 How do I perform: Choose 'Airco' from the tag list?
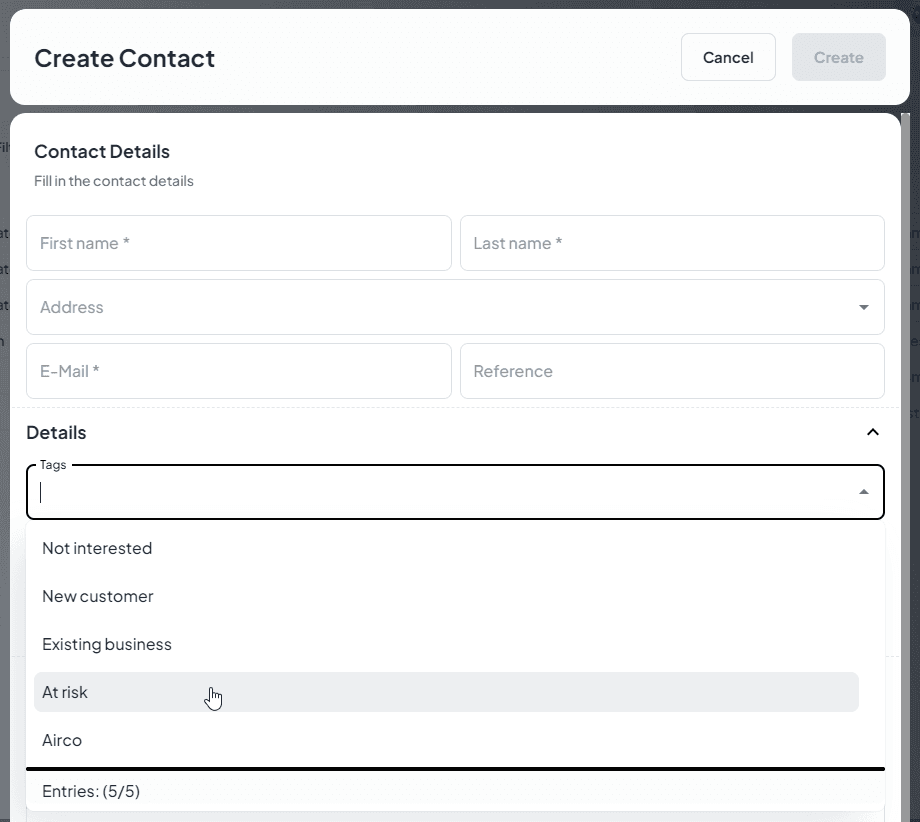(x=62, y=740)
